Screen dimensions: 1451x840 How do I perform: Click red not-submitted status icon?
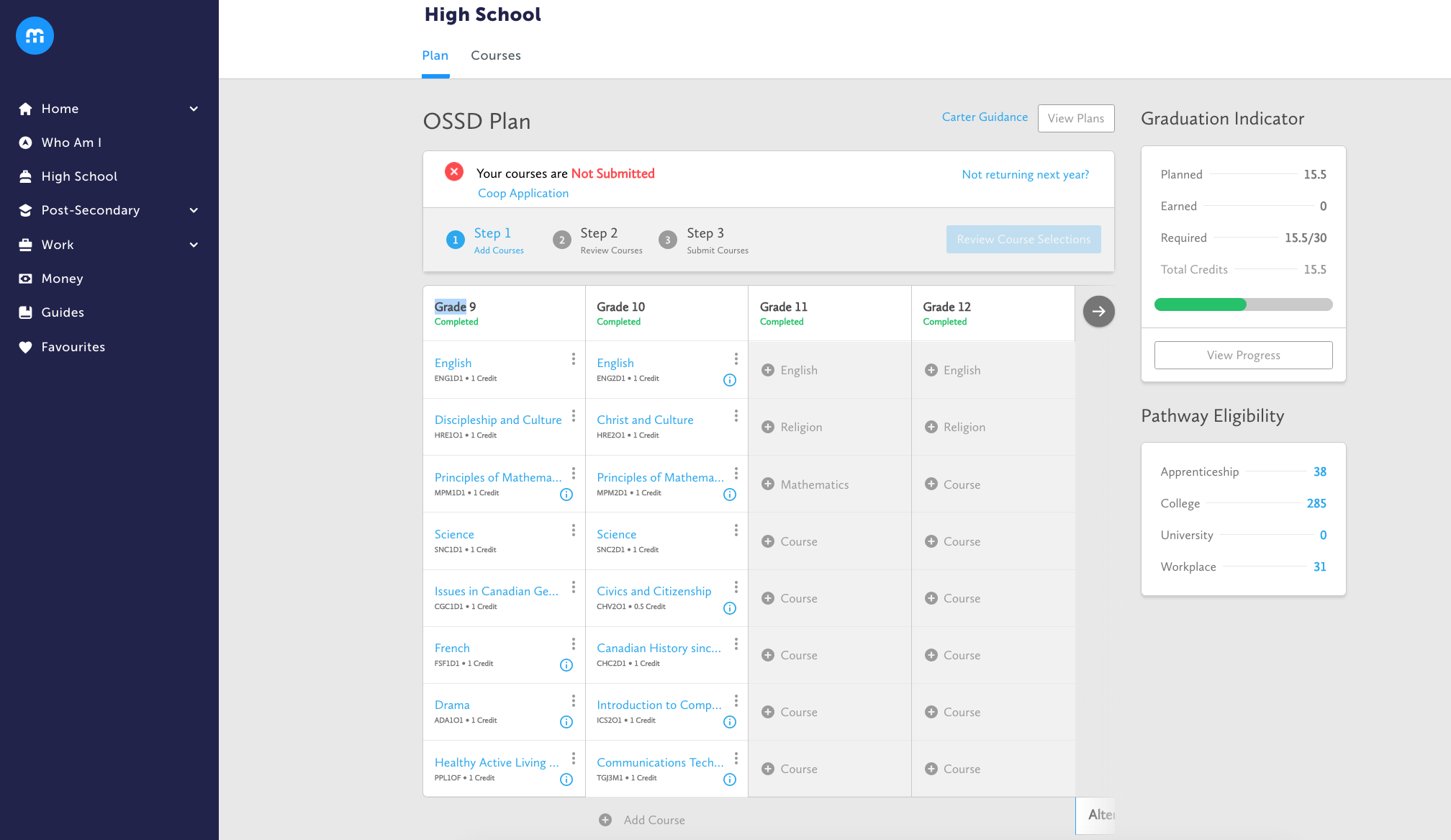click(x=454, y=172)
